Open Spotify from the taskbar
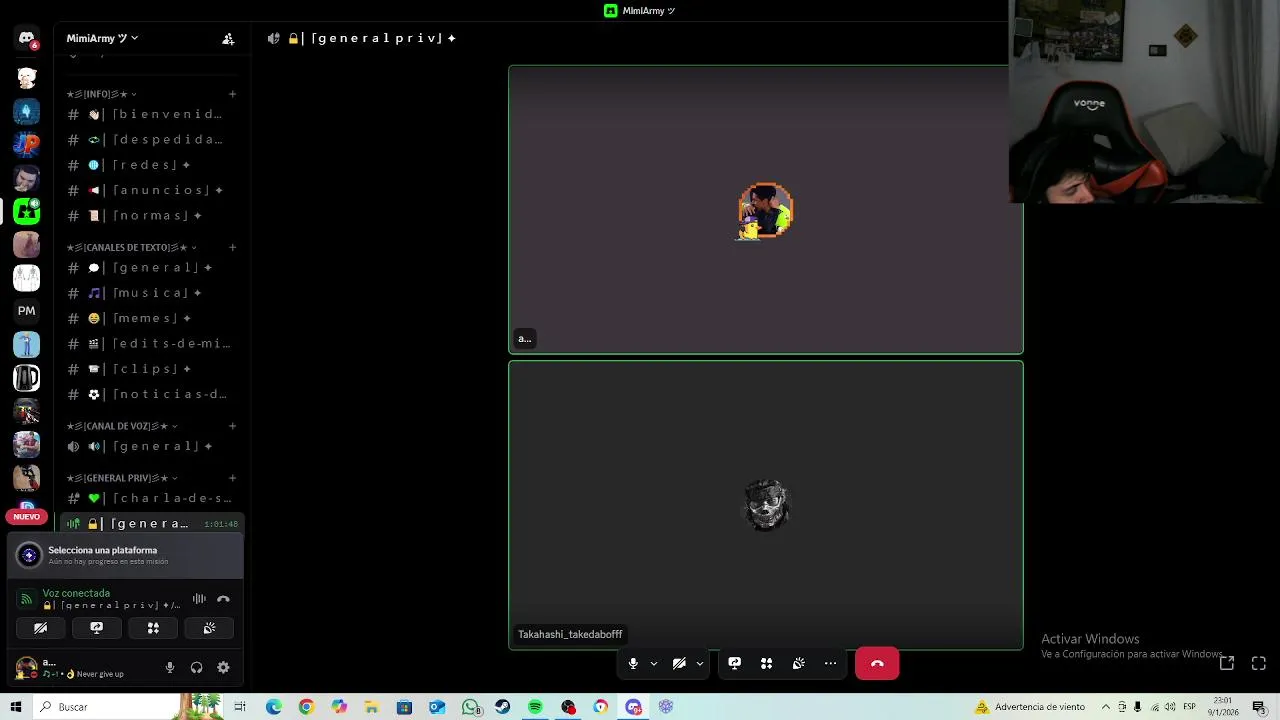Viewport: 1280px width, 720px height. pyautogui.click(x=535, y=707)
